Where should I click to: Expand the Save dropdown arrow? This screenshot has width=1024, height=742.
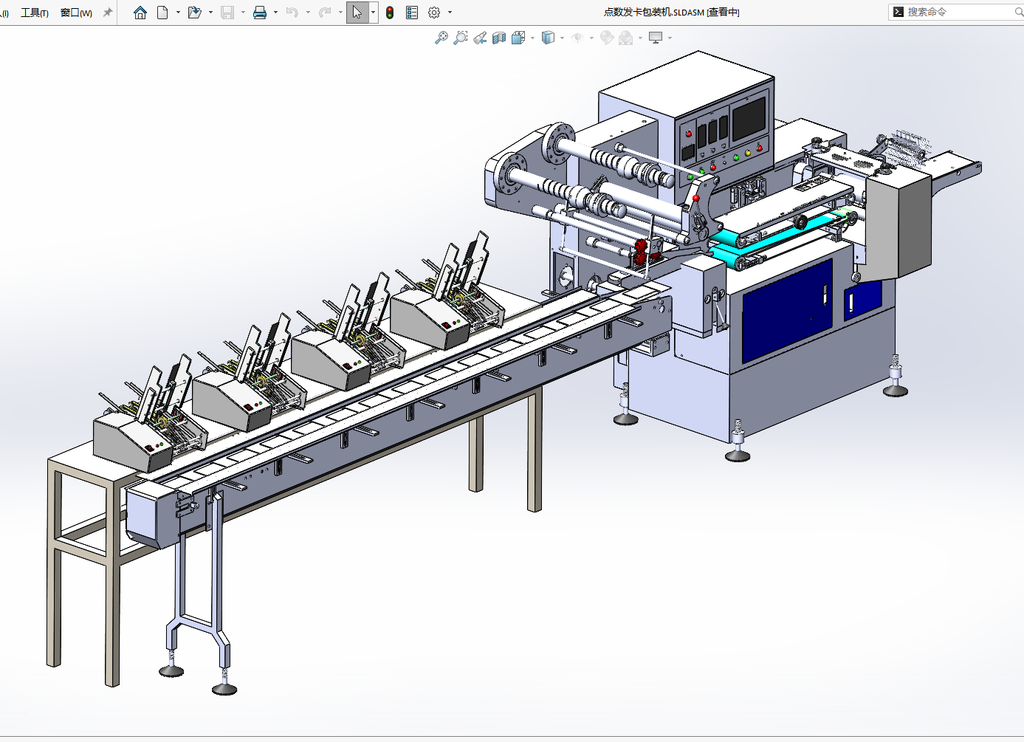click(243, 12)
